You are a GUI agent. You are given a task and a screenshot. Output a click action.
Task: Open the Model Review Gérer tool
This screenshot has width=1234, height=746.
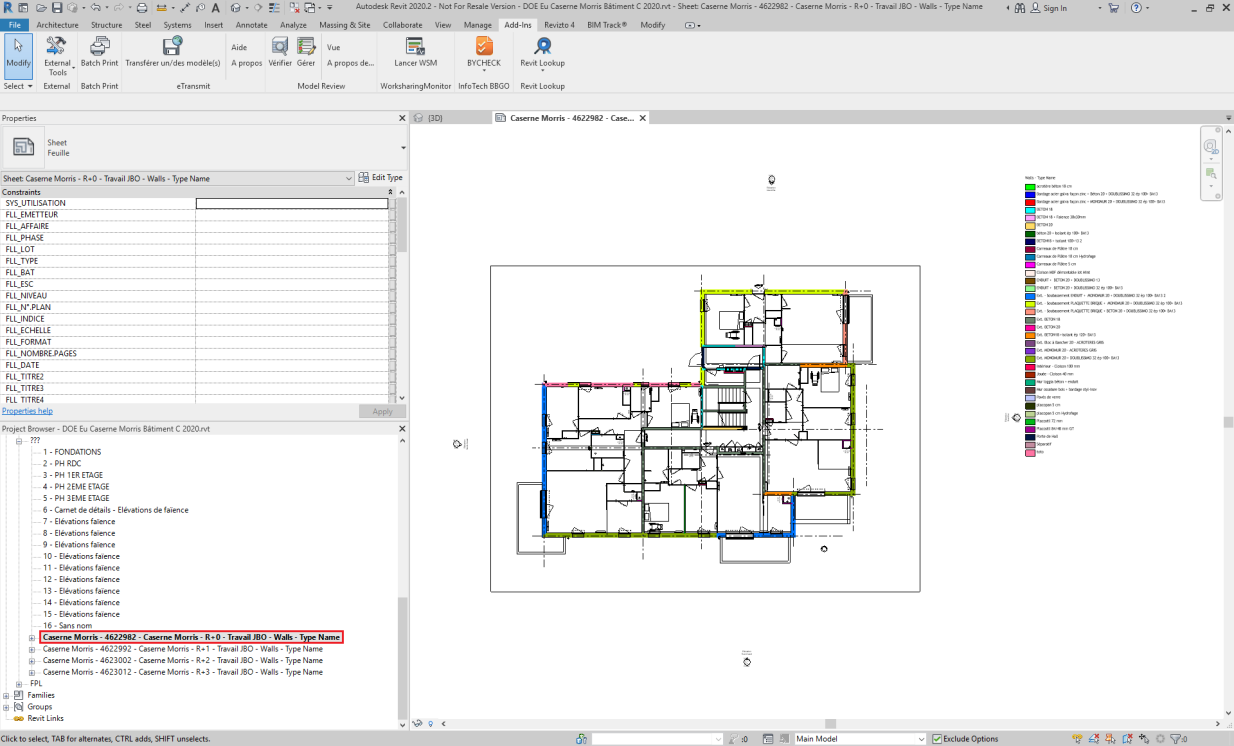click(x=306, y=52)
